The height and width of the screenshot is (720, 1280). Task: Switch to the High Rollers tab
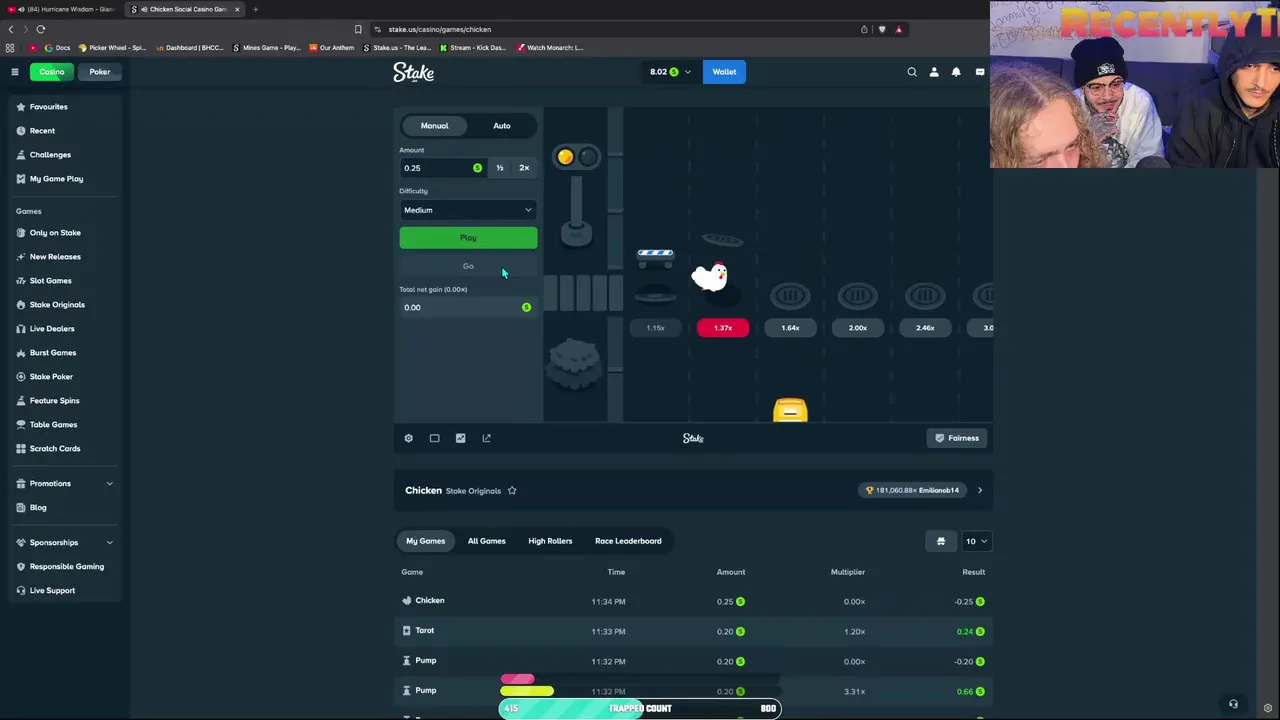coord(550,541)
